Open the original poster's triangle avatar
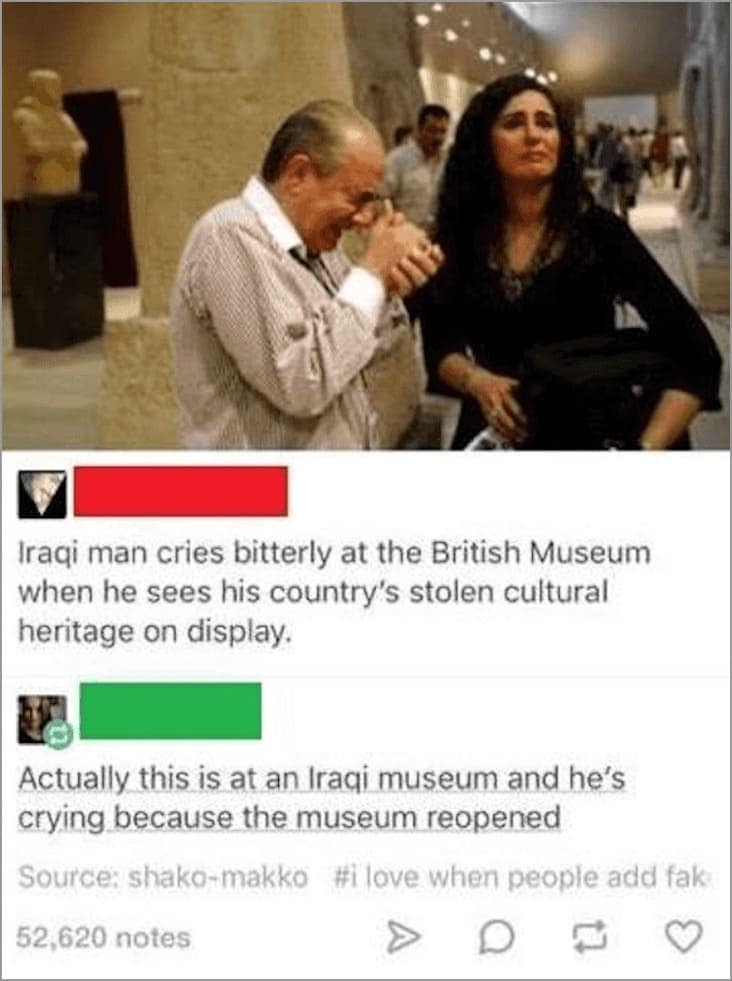Screen dimensions: 732x981 (x=42, y=494)
